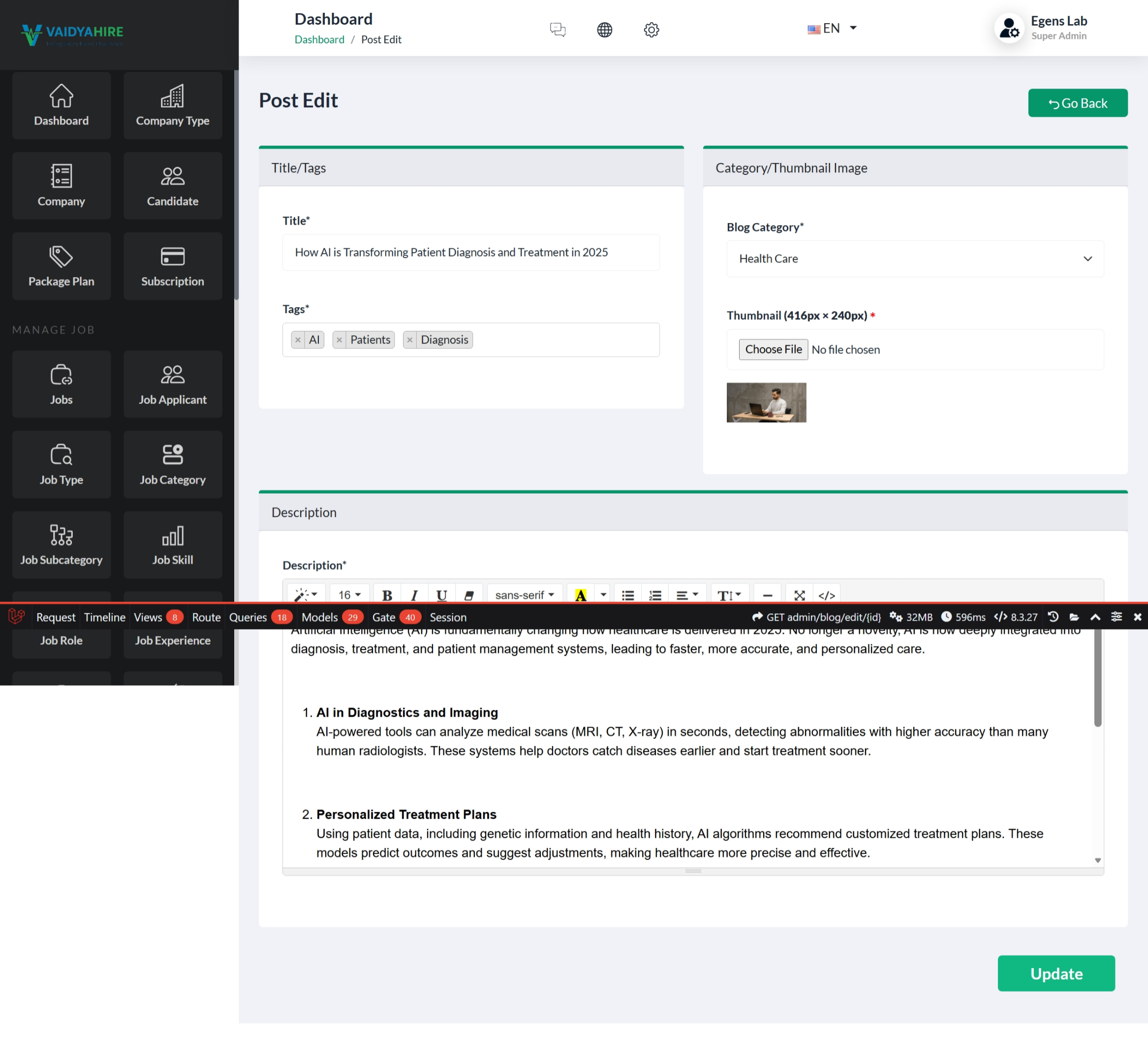Apply yellow highlight text color swatch
This screenshot has height=1047, width=1148.
coord(580,595)
